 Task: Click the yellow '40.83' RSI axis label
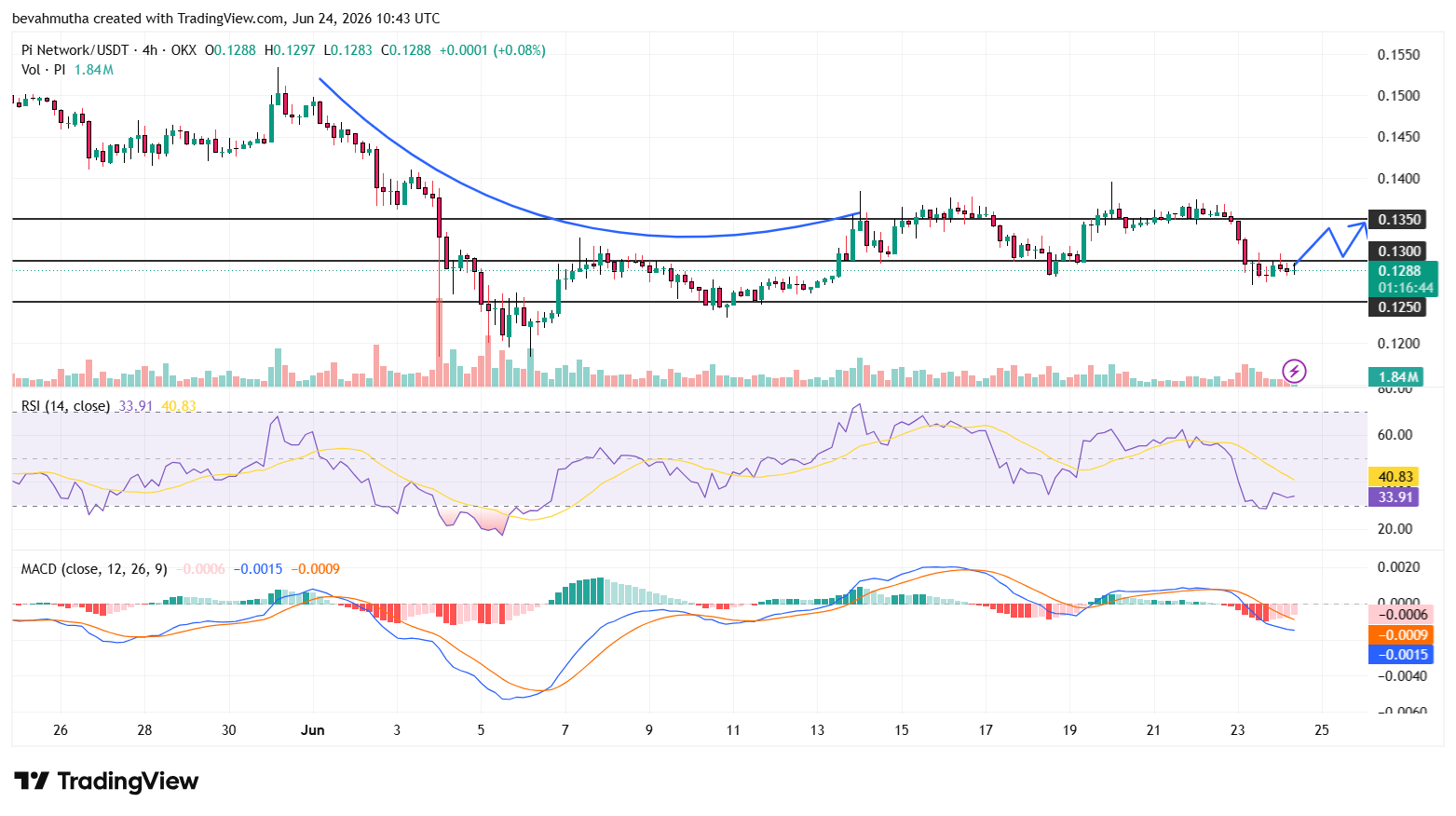(x=1395, y=477)
